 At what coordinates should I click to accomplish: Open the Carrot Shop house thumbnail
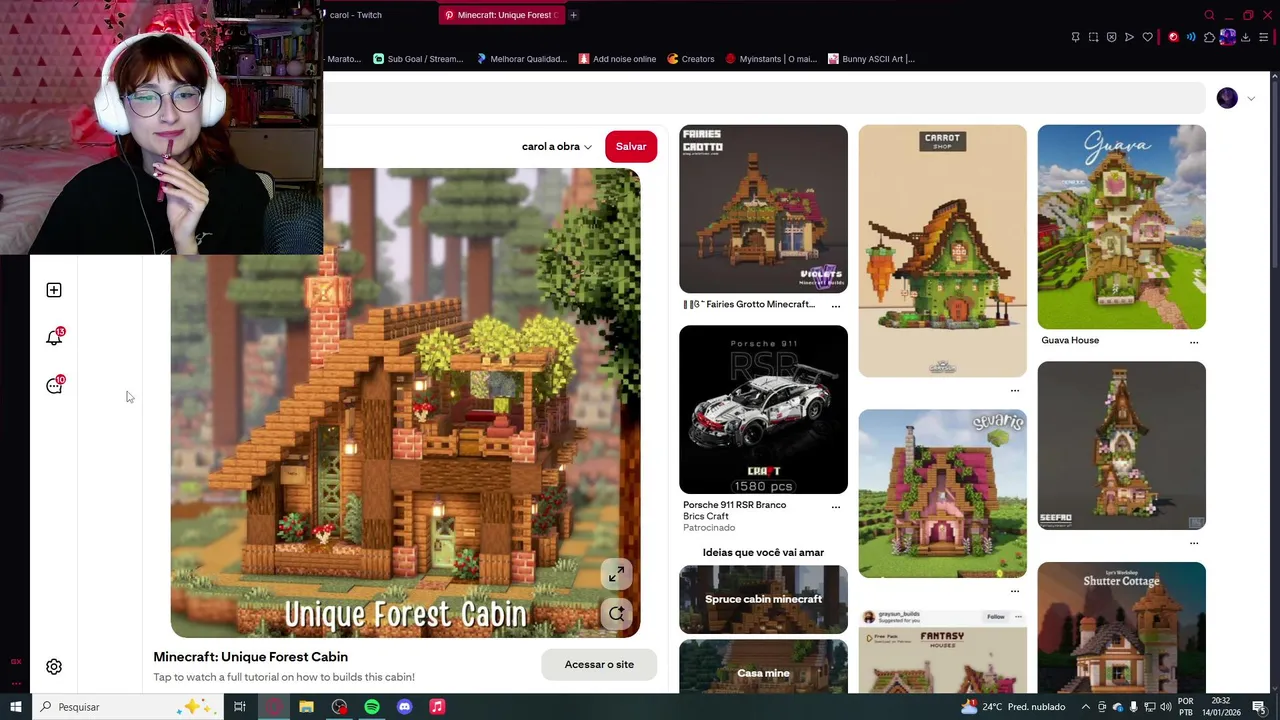point(942,251)
